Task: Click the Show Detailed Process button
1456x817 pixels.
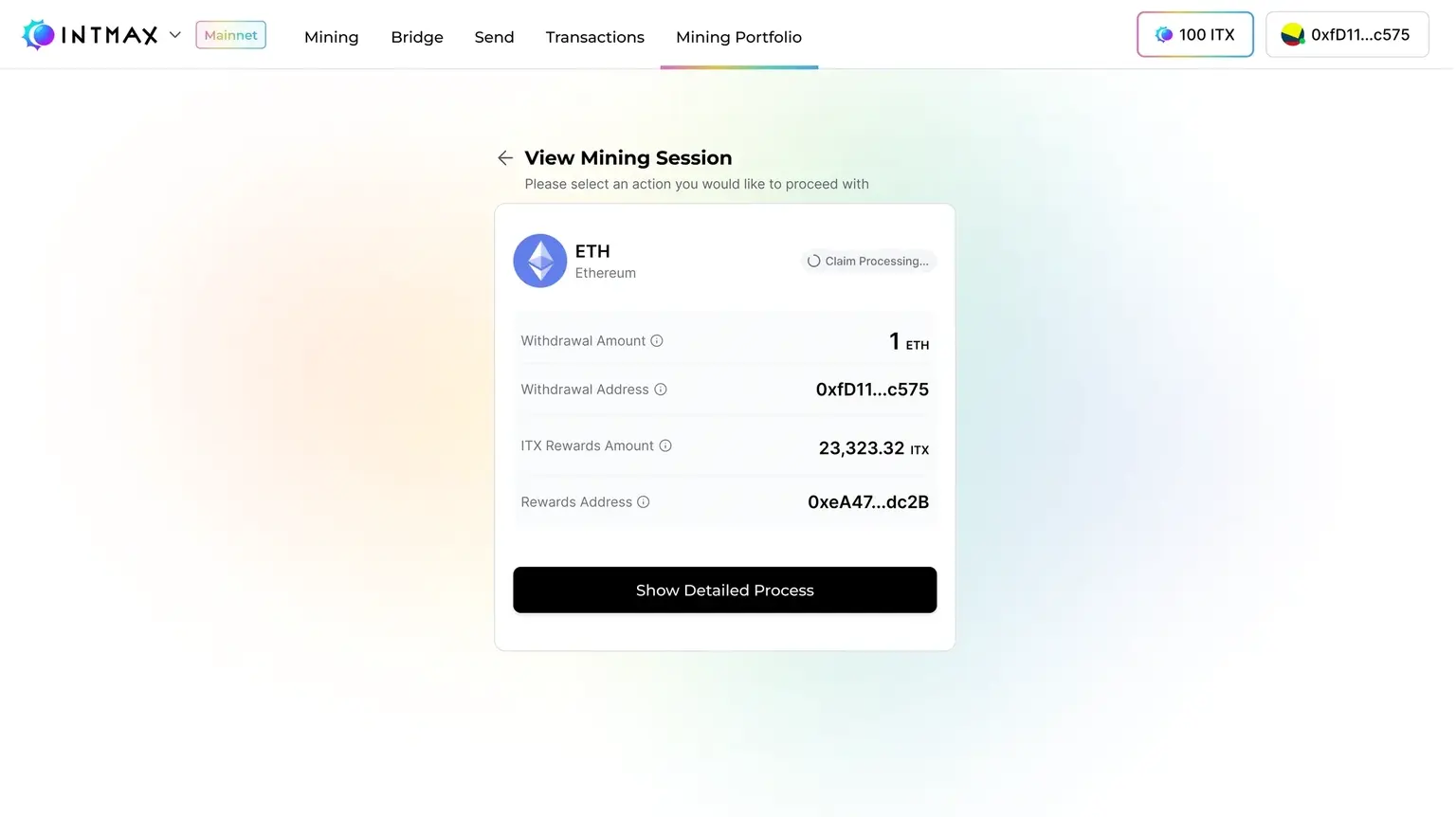Action: pos(725,590)
